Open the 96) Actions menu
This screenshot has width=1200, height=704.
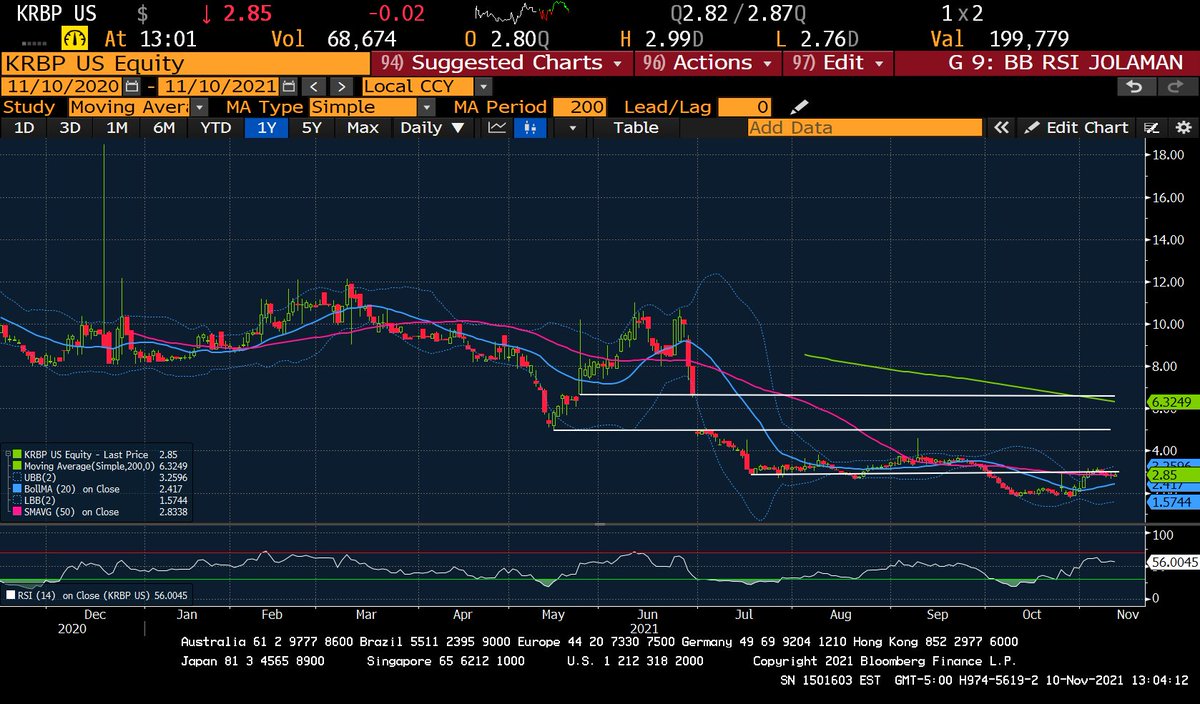707,61
